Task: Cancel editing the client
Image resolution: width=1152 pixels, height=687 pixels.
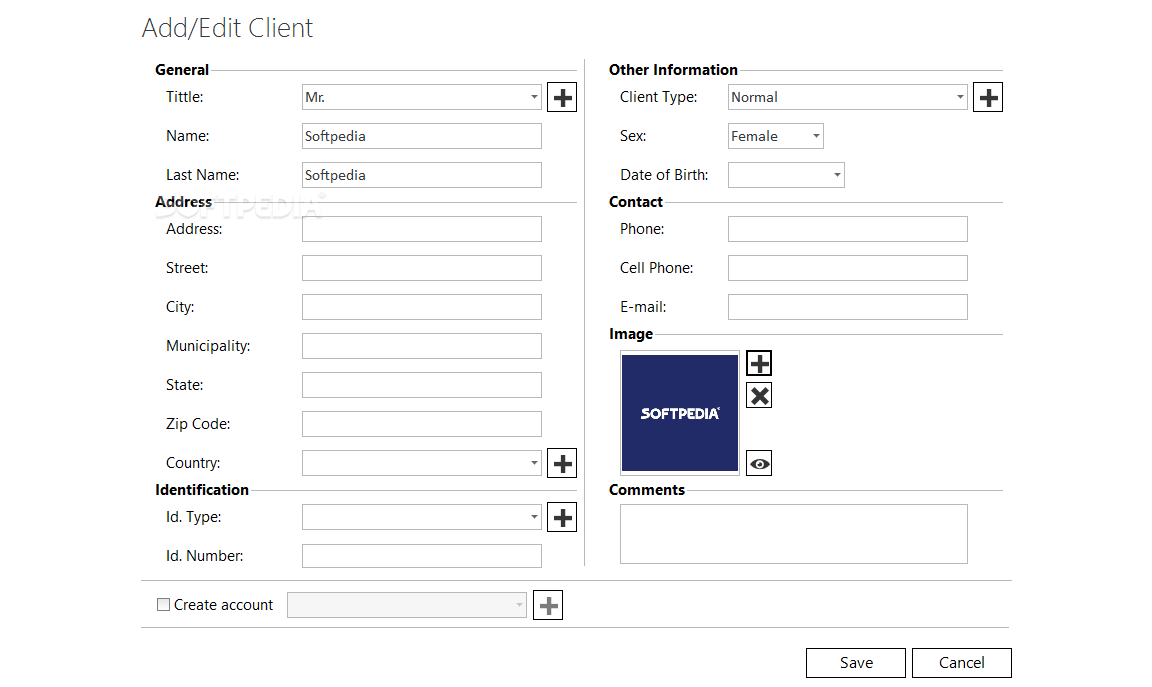Action: point(962,663)
